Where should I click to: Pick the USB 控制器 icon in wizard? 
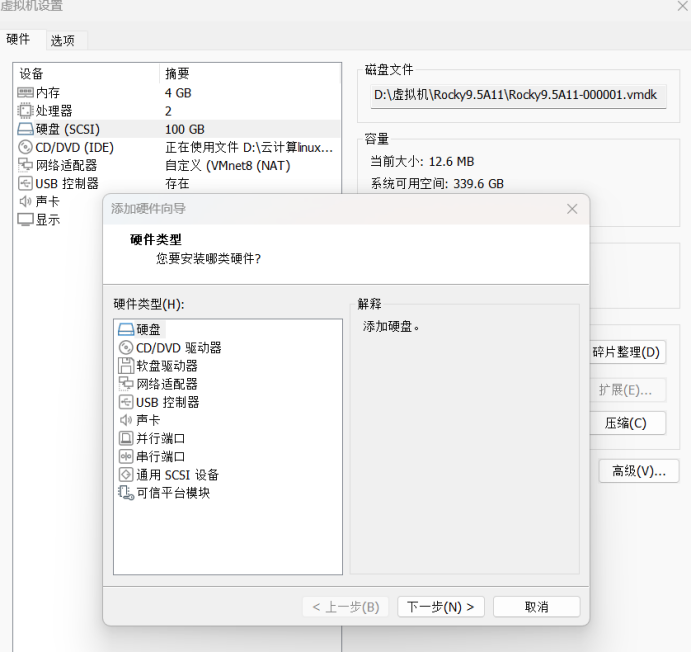click(x=126, y=402)
